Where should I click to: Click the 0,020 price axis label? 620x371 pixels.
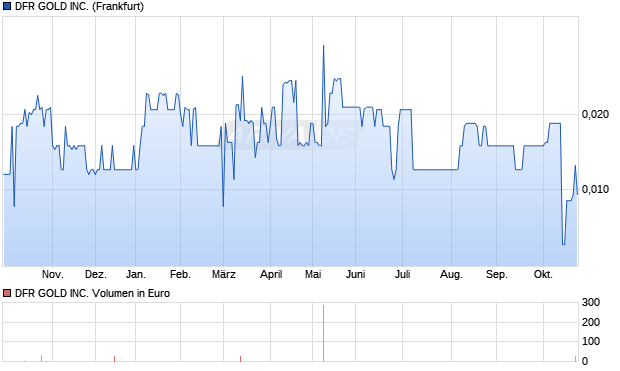coord(595,114)
